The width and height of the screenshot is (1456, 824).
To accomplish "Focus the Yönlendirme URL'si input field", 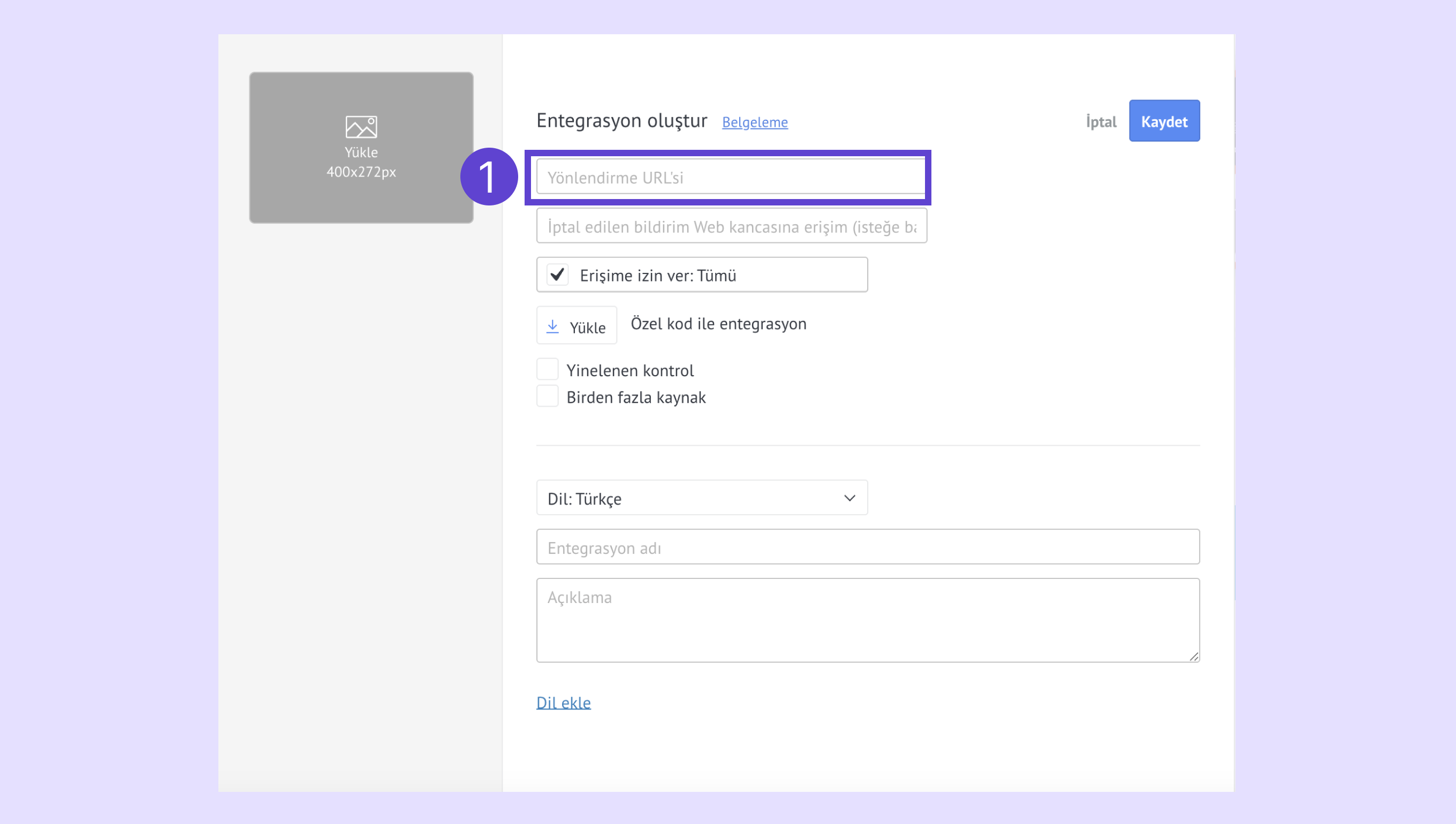I will [730, 178].
